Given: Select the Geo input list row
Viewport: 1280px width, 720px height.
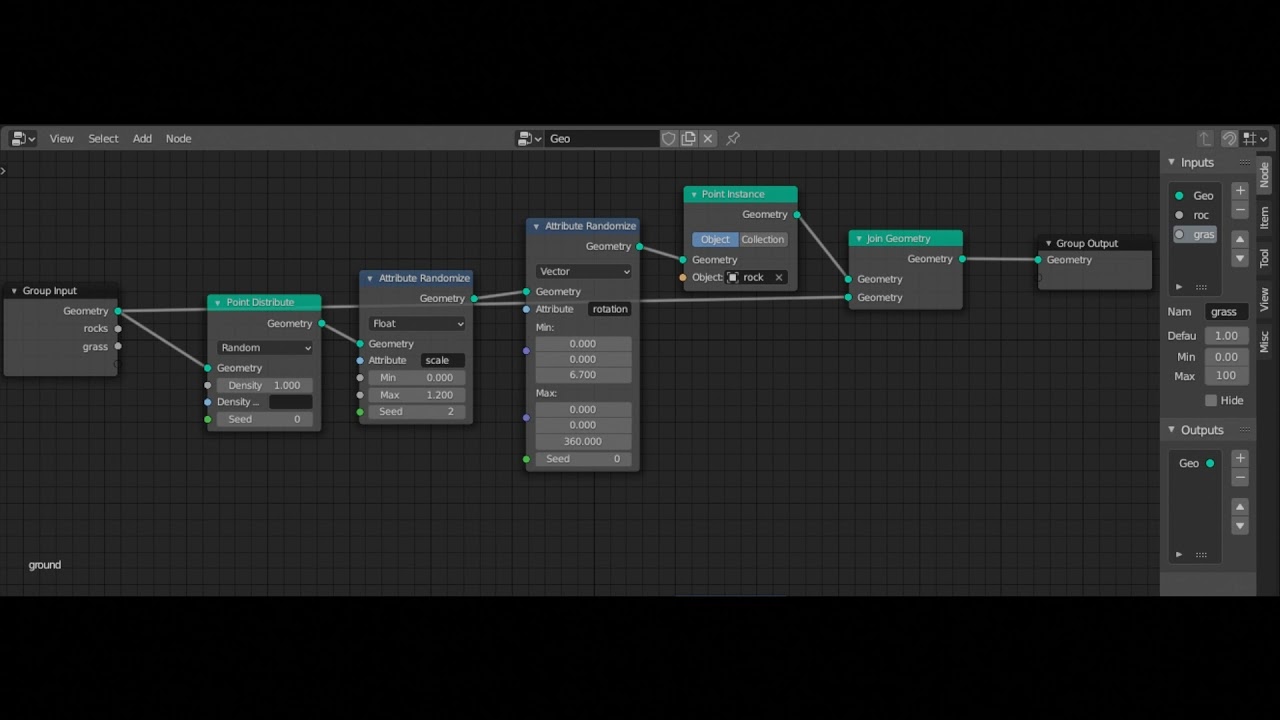Looking at the screenshot, I should (x=1196, y=196).
